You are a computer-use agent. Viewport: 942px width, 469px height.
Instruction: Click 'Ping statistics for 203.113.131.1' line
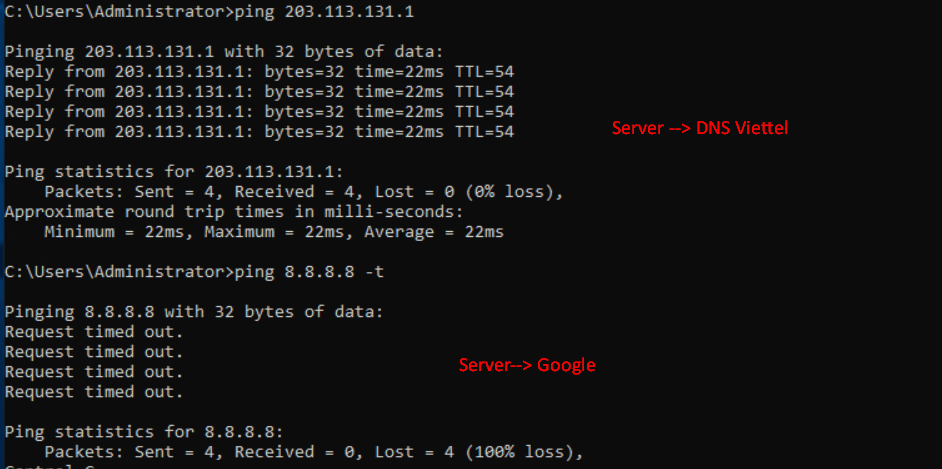[174, 172]
